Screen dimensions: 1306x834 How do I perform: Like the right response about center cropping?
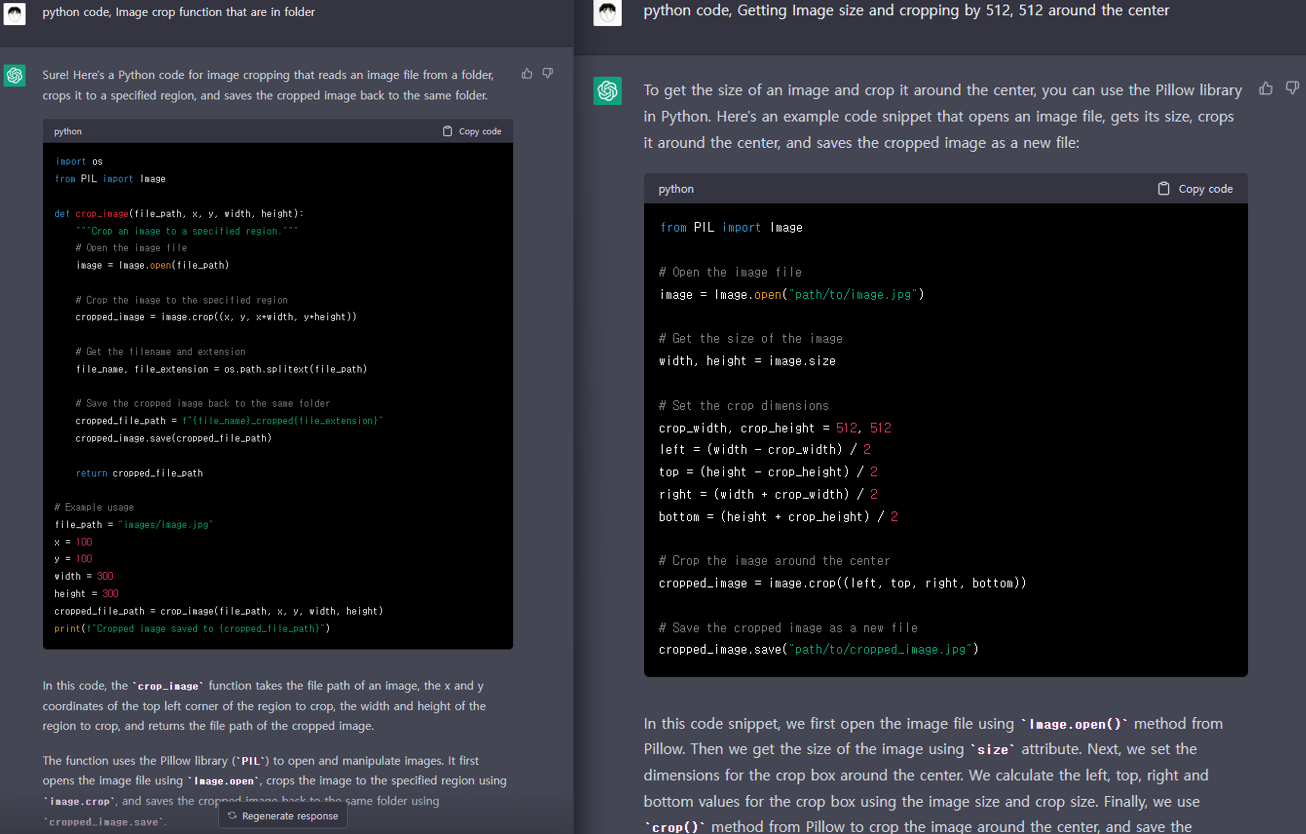tap(1265, 89)
